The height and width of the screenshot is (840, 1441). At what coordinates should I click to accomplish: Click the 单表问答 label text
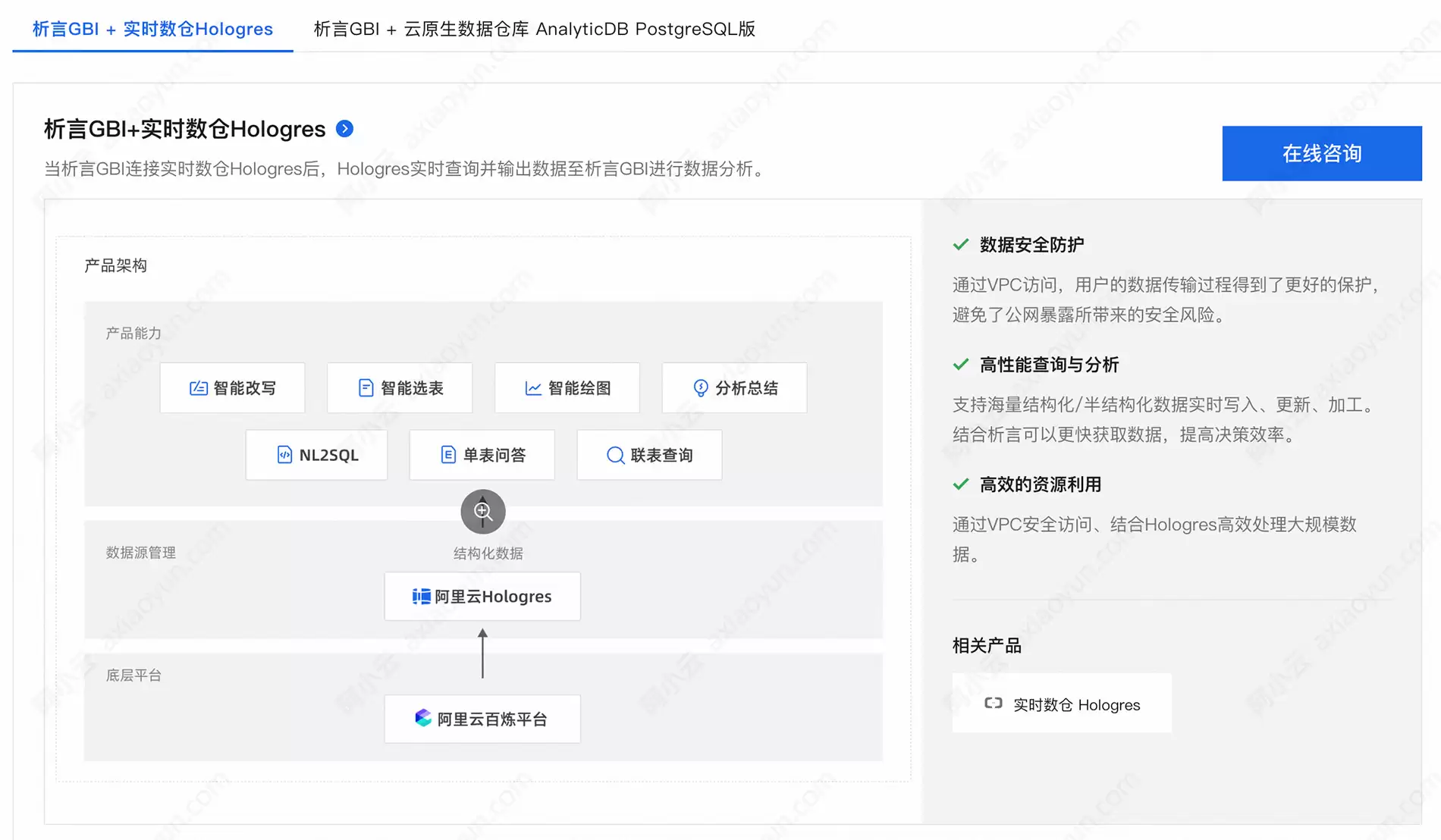[x=494, y=455]
